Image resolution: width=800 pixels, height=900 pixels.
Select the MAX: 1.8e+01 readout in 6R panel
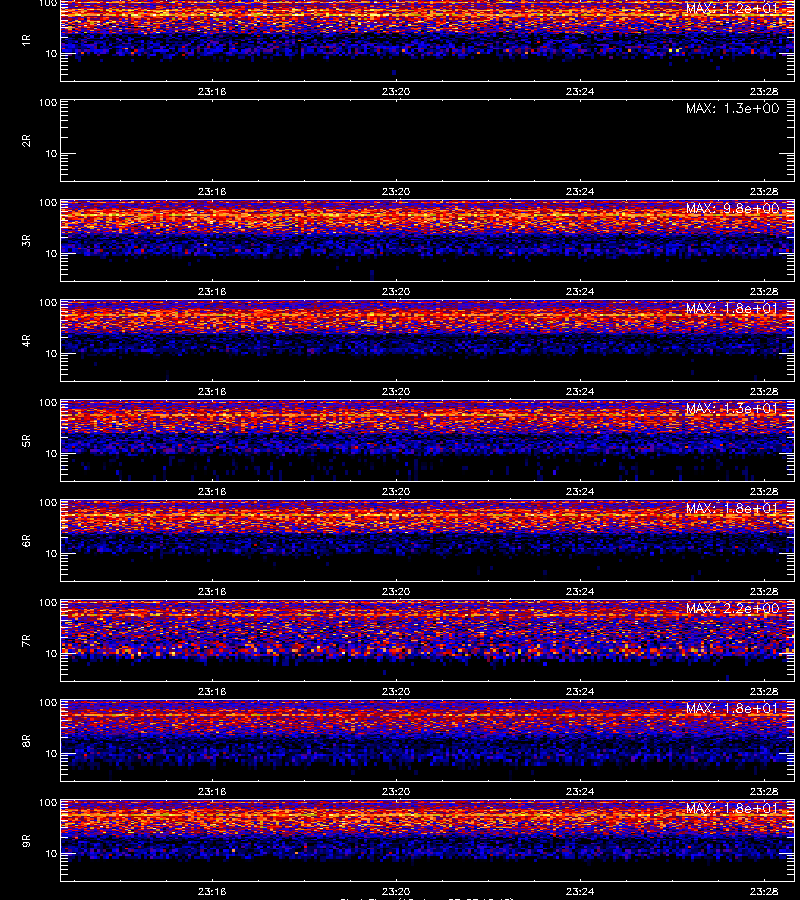(x=732, y=509)
